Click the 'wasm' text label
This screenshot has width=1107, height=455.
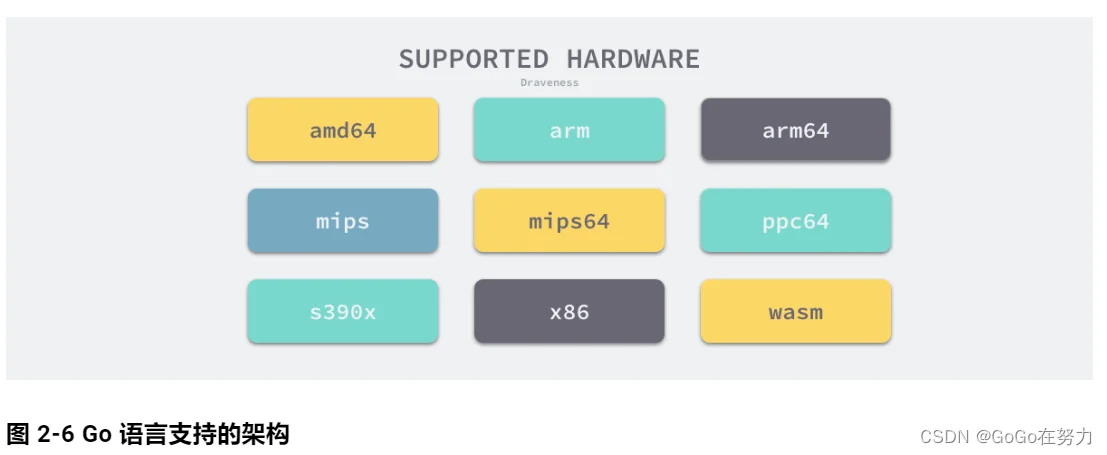point(796,312)
